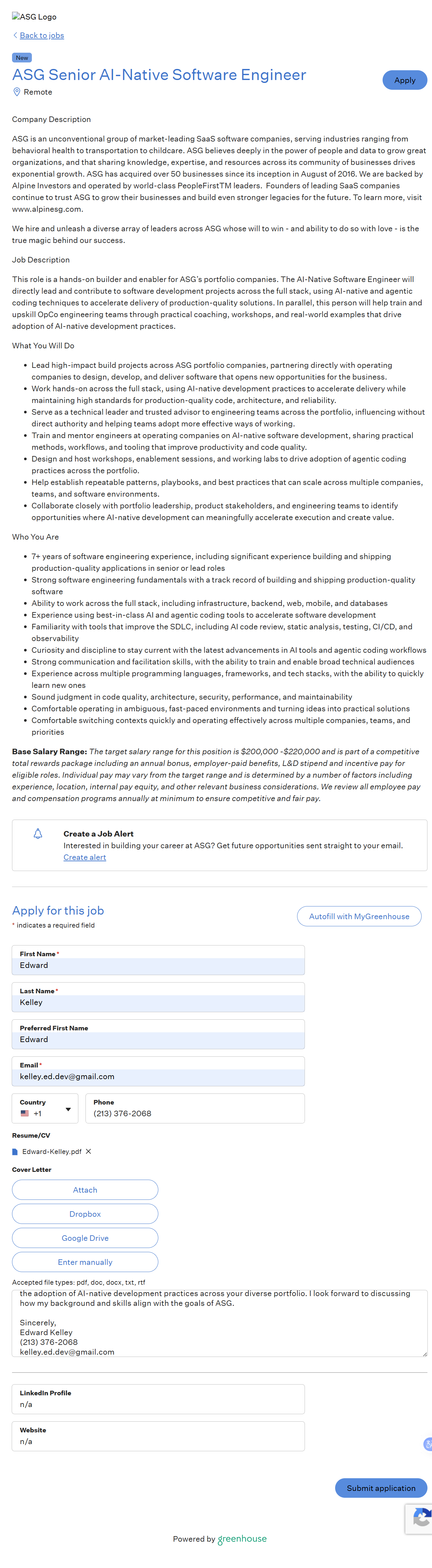
Task: Click into the Last Name field
Action: (158, 1002)
